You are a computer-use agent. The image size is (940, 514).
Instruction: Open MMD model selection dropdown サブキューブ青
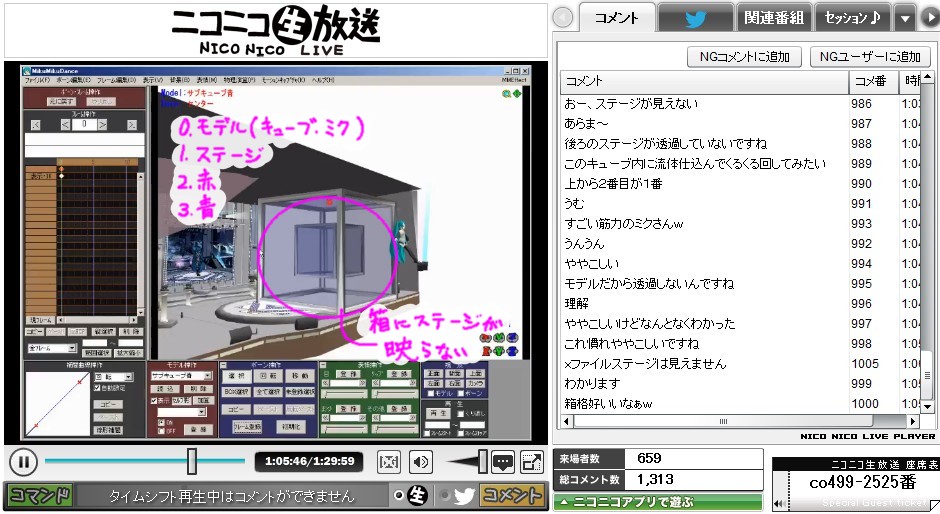click(181, 376)
